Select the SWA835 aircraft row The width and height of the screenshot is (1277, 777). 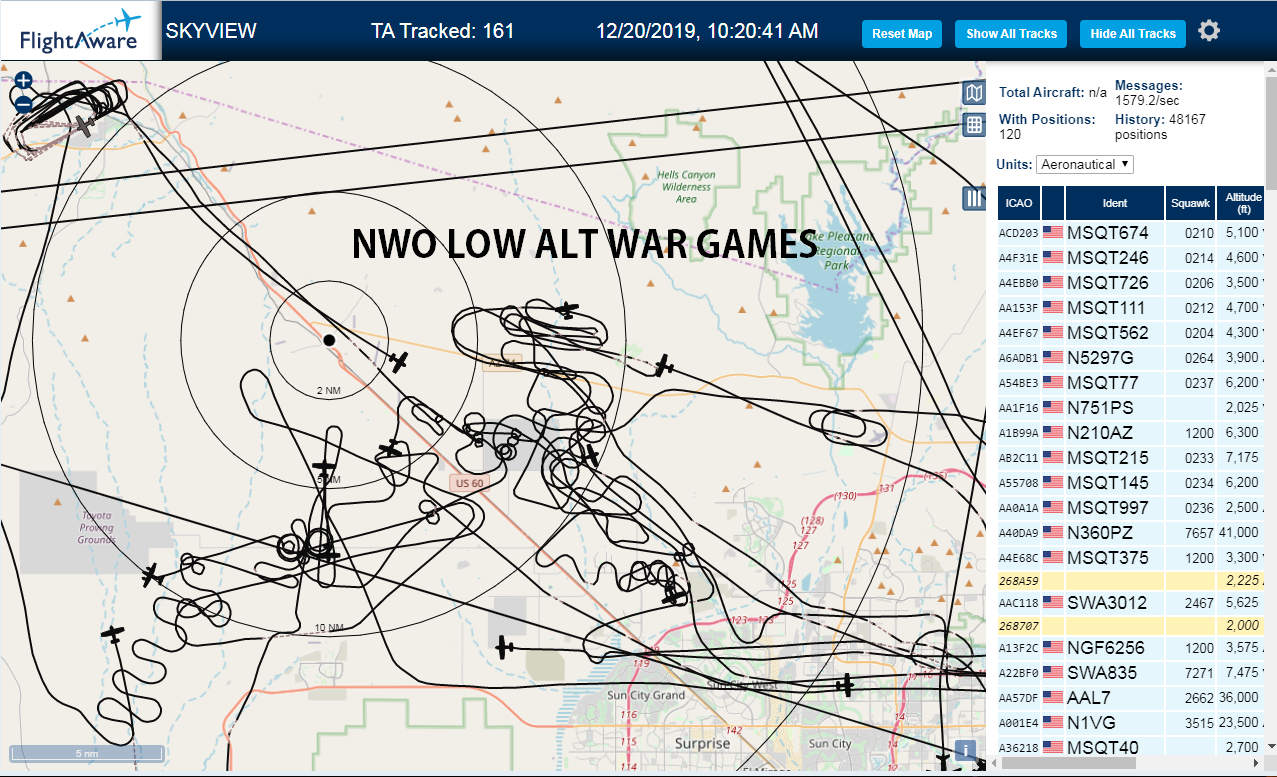(x=1131, y=673)
